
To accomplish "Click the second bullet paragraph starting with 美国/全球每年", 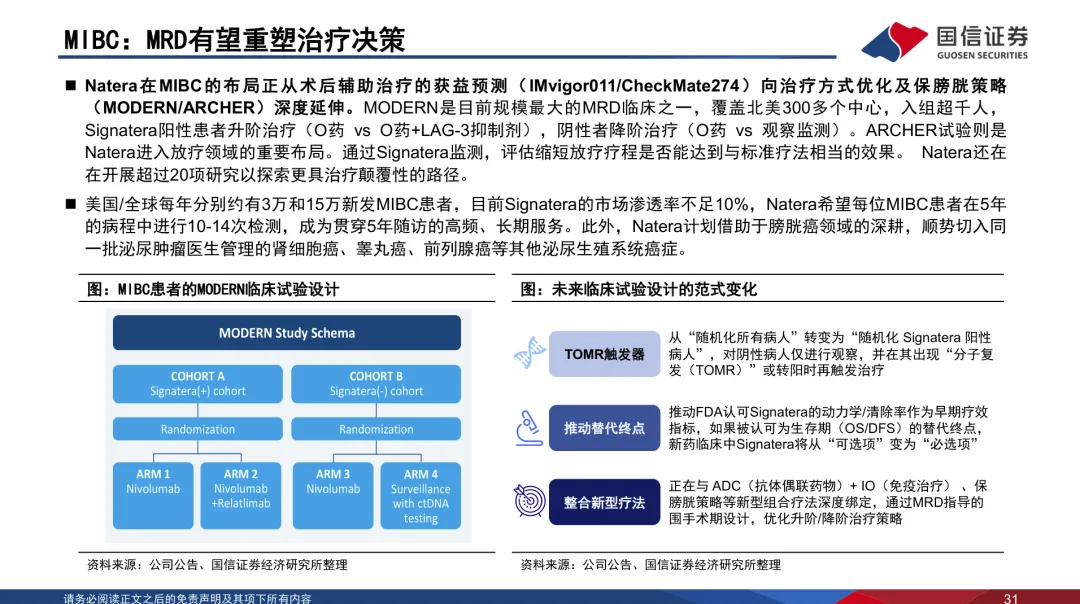I will coord(546,227).
